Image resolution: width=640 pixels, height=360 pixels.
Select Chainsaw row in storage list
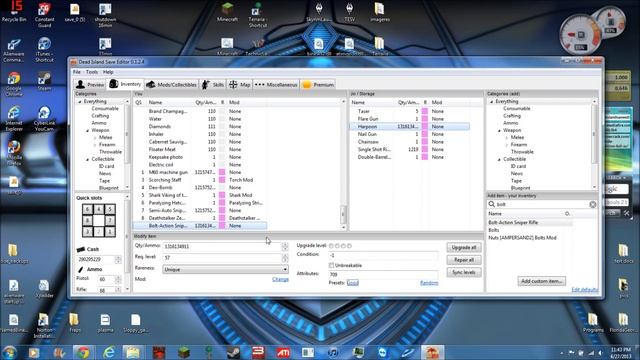tap(410, 142)
